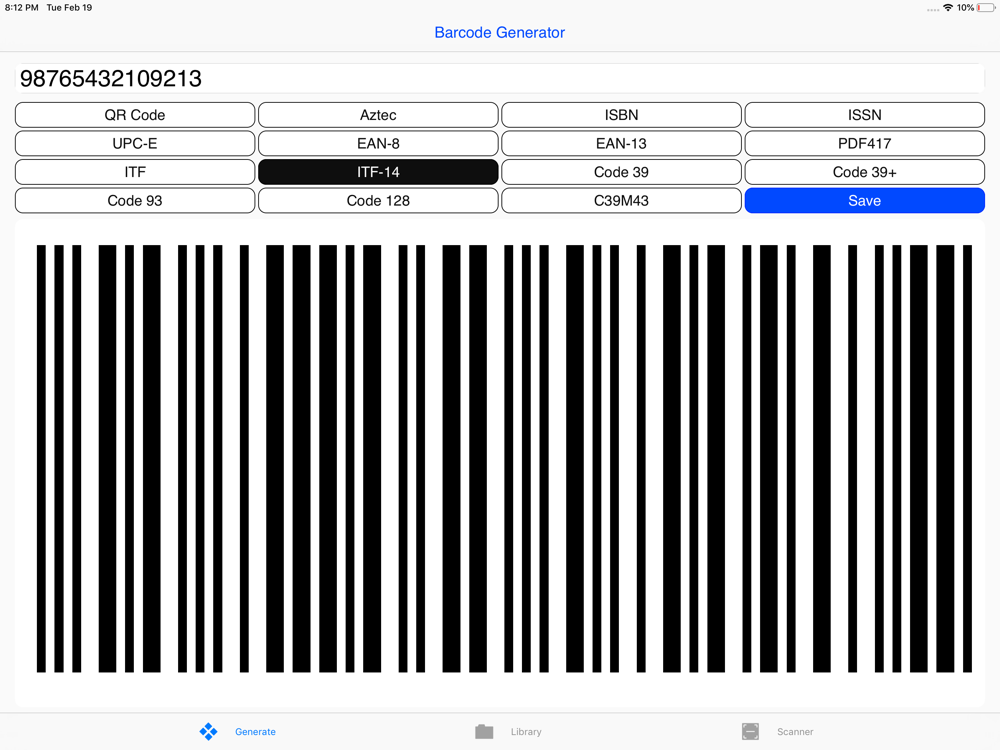Open the Scanner icon
Screen dimensions: 1000x750
point(751,732)
